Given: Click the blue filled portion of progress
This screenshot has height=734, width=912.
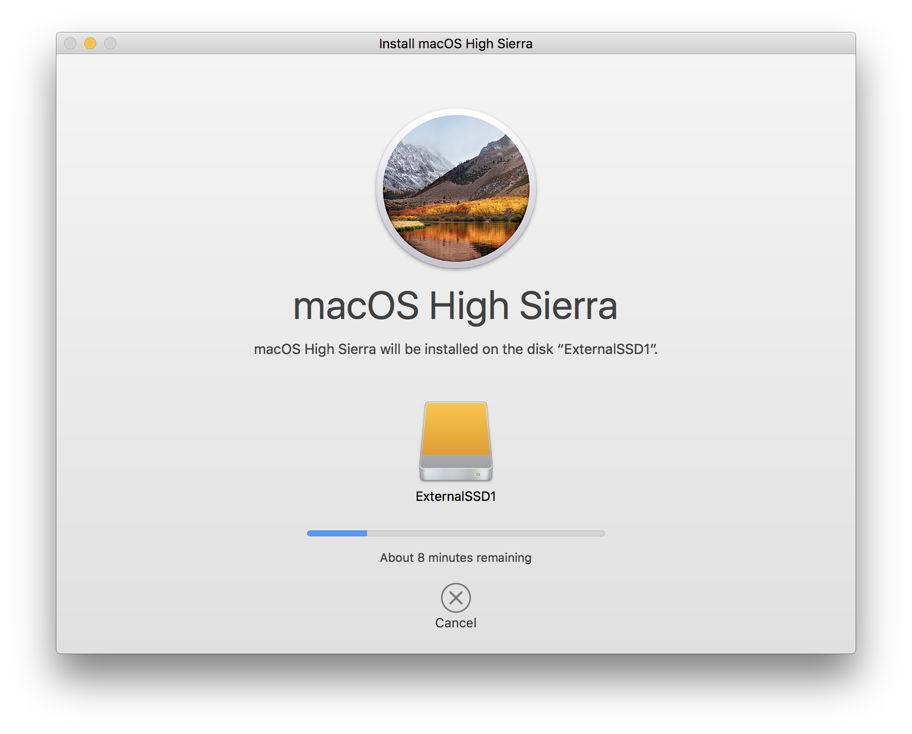Looking at the screenshot, I should tap(335, 533).
